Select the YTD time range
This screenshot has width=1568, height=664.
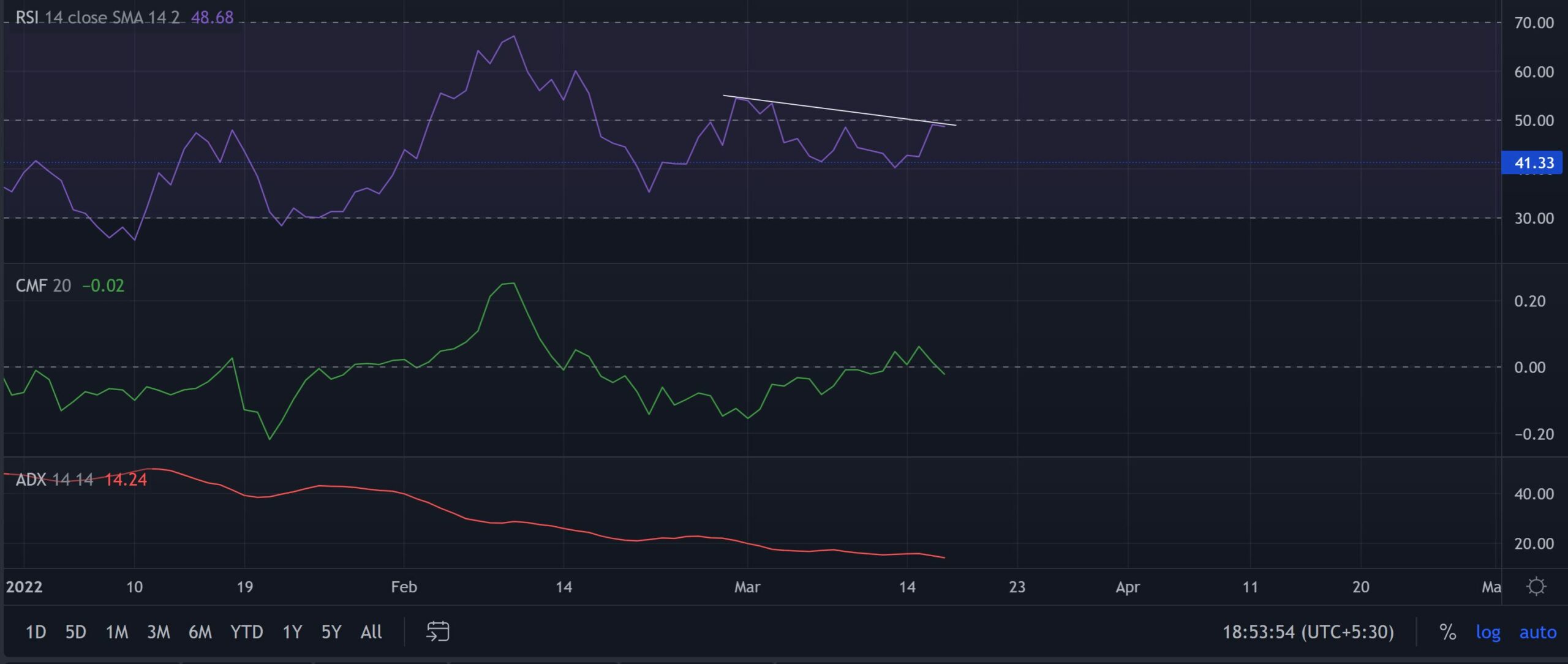click(246, 632)
